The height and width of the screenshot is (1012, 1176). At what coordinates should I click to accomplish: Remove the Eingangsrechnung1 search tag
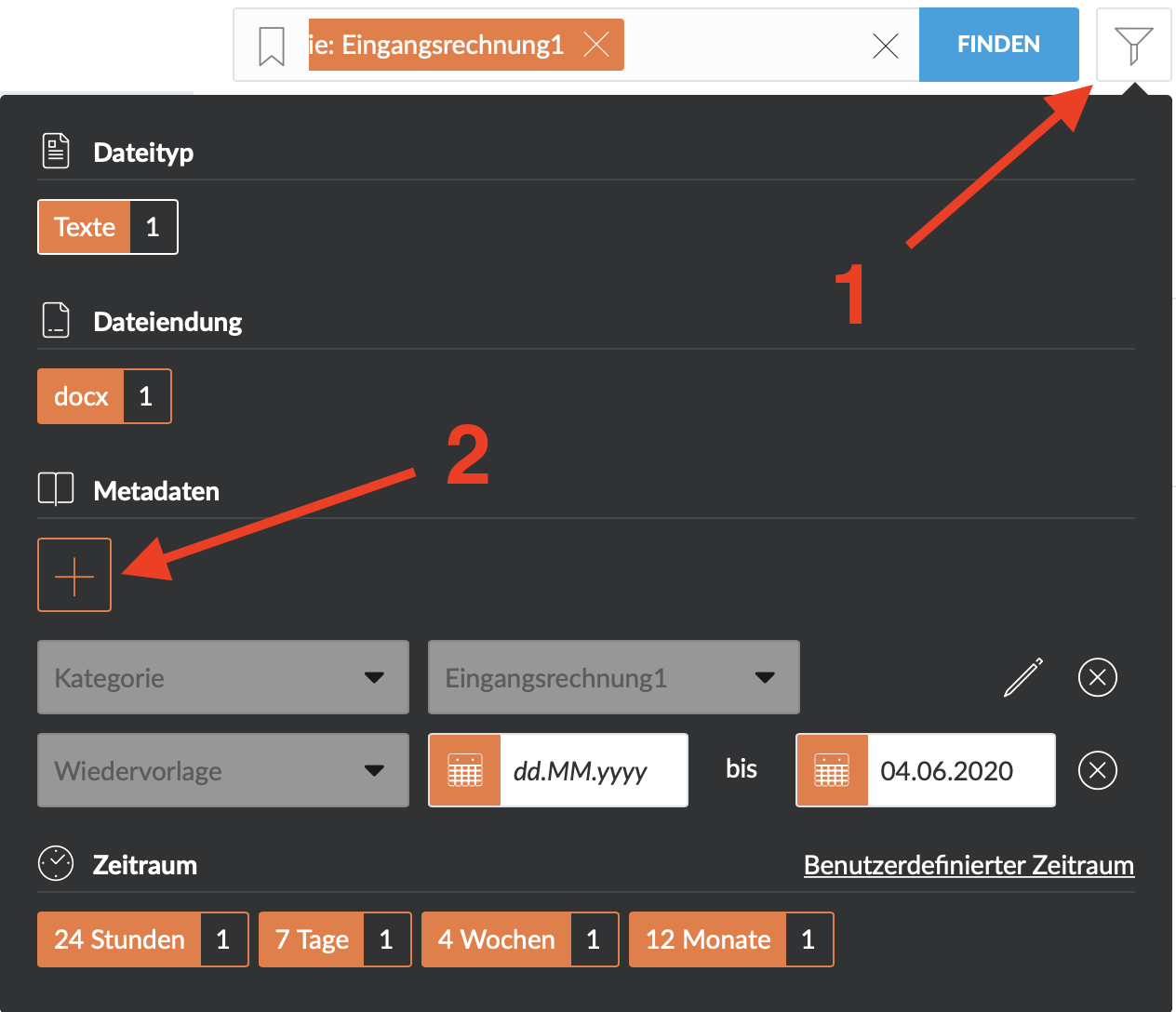[x=595, y=45]
